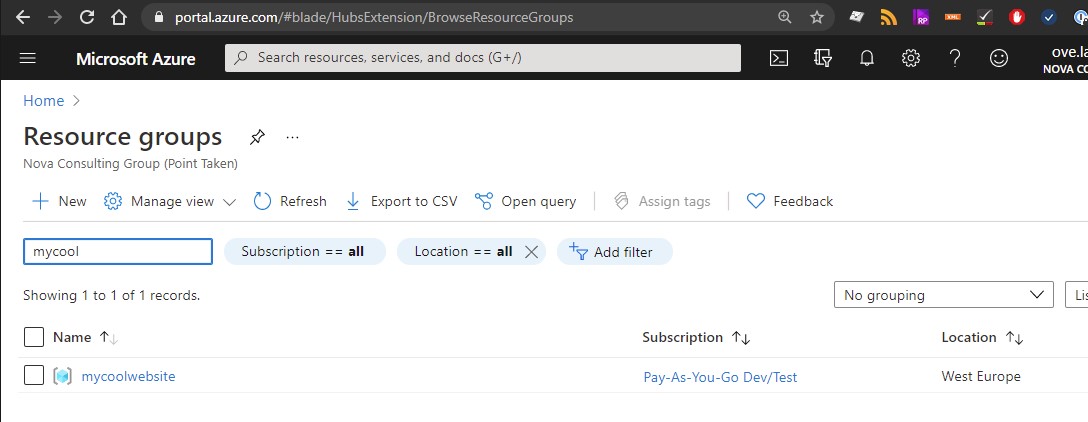1088x422 pixels.
Task: Open portal settings gear
Action: click(910, 58)
